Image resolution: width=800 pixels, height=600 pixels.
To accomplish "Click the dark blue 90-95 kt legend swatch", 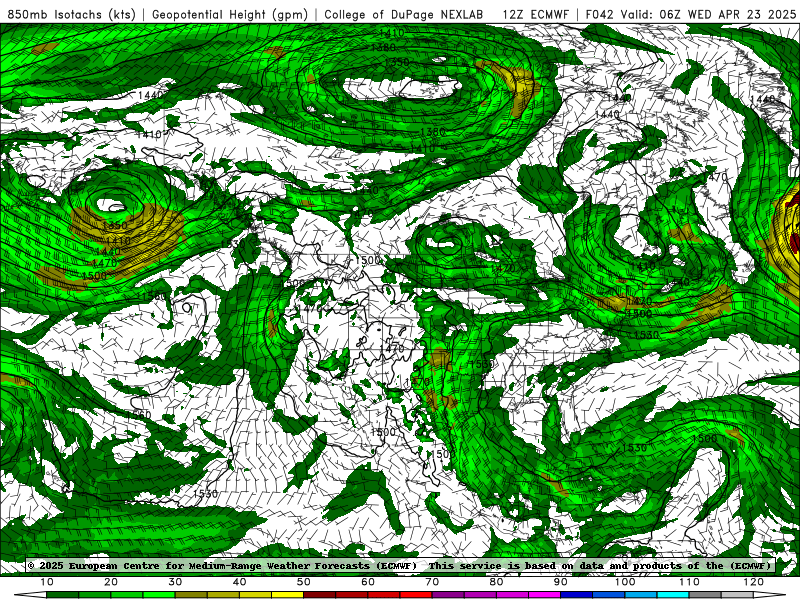I will [x=577, y=595].
